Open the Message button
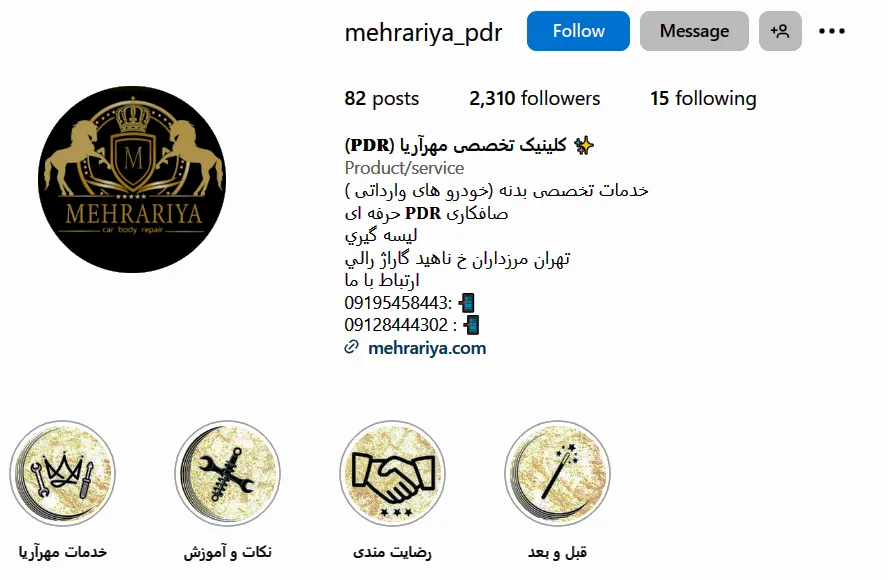Image resolution: width=888 pixels, height=580 pixels. click(694, 31)
